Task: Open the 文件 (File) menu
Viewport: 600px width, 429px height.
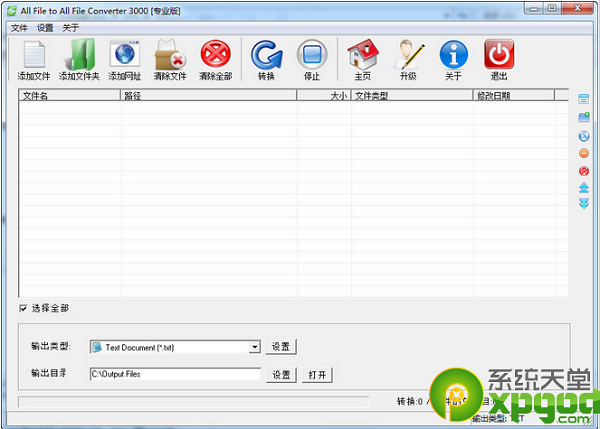Action: point(19,28)
